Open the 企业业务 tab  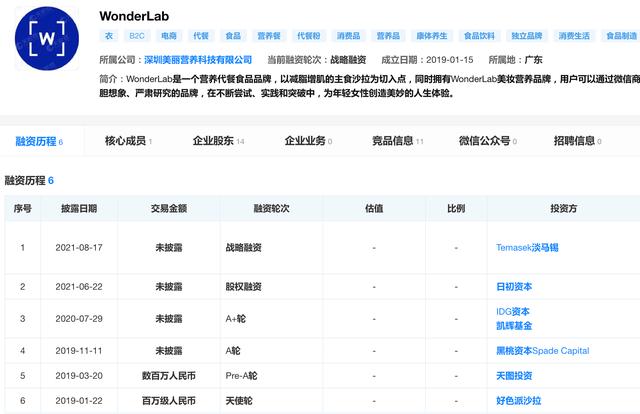[308, 141]
